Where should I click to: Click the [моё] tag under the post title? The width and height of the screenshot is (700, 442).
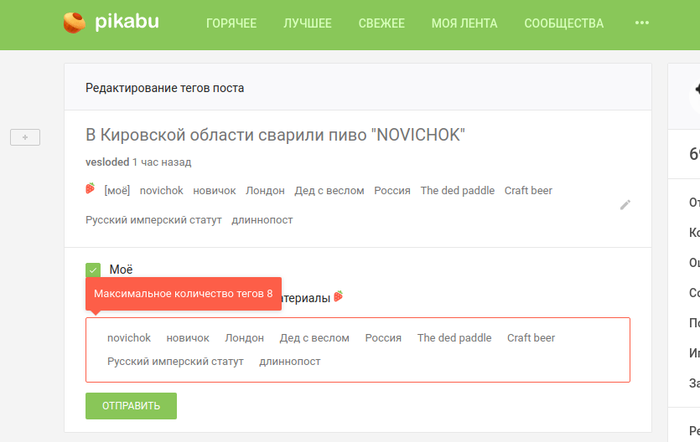[x=117, y=191]
